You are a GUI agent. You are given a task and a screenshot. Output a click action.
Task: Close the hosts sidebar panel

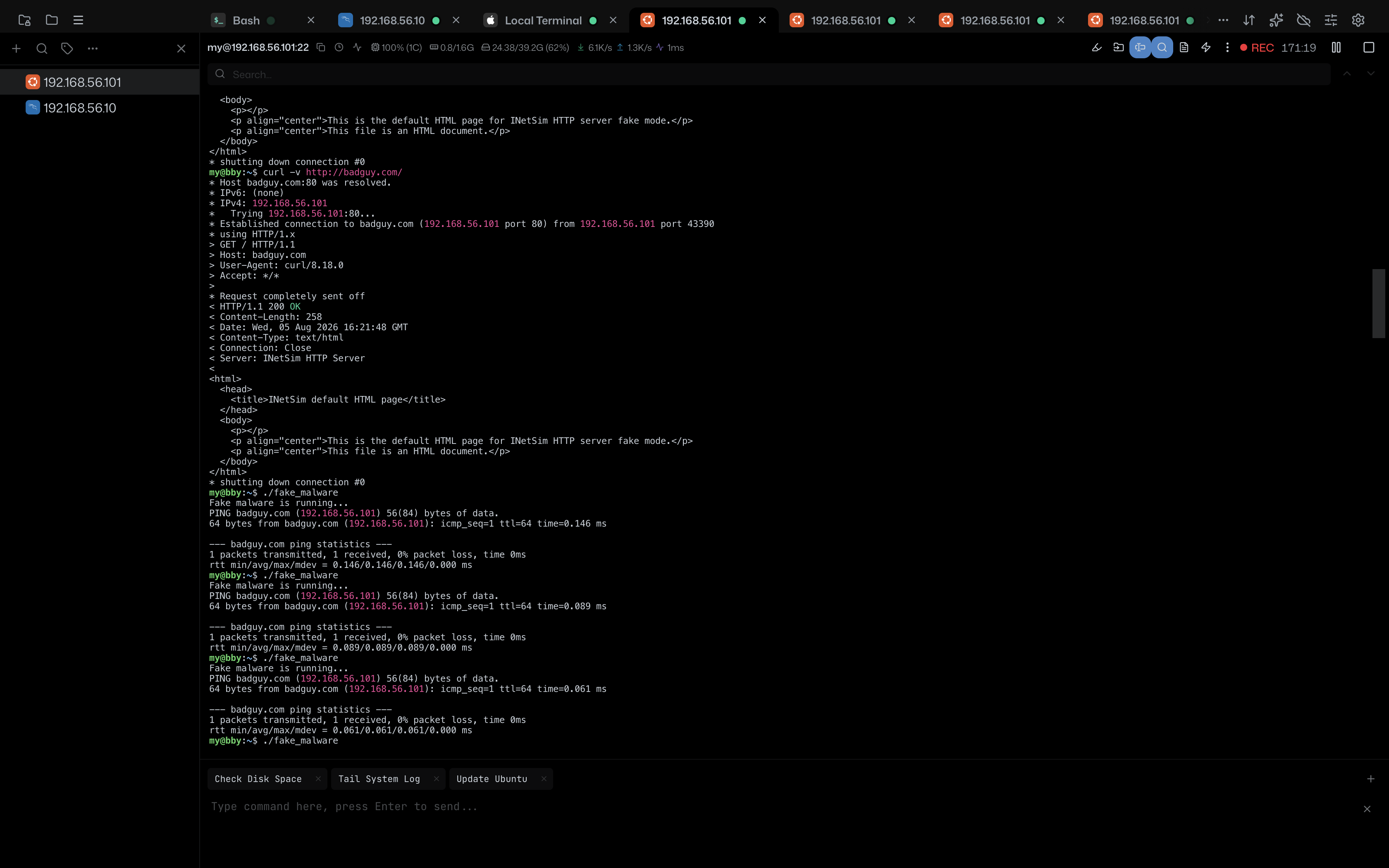181,49
